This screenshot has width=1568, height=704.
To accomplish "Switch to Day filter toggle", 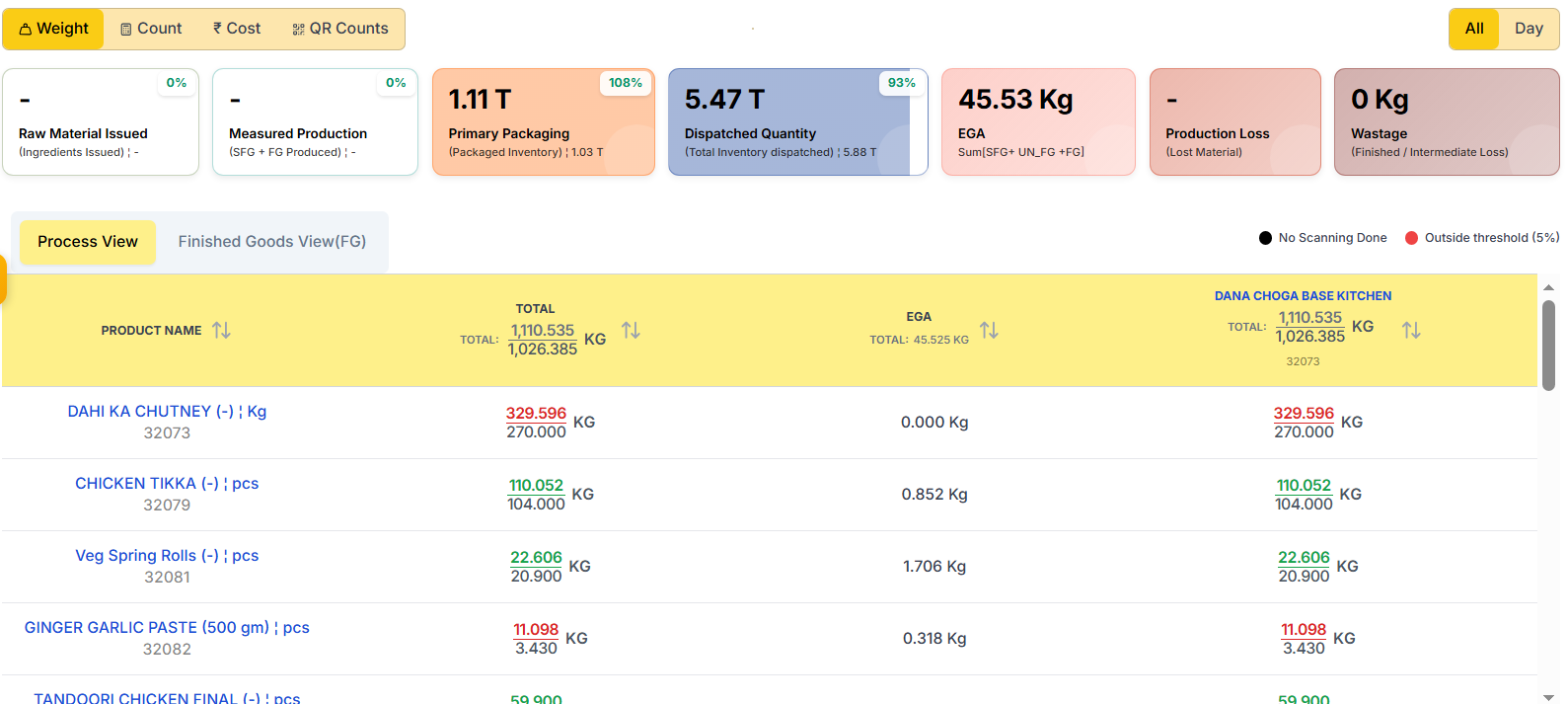I will tap(1528, 29).
